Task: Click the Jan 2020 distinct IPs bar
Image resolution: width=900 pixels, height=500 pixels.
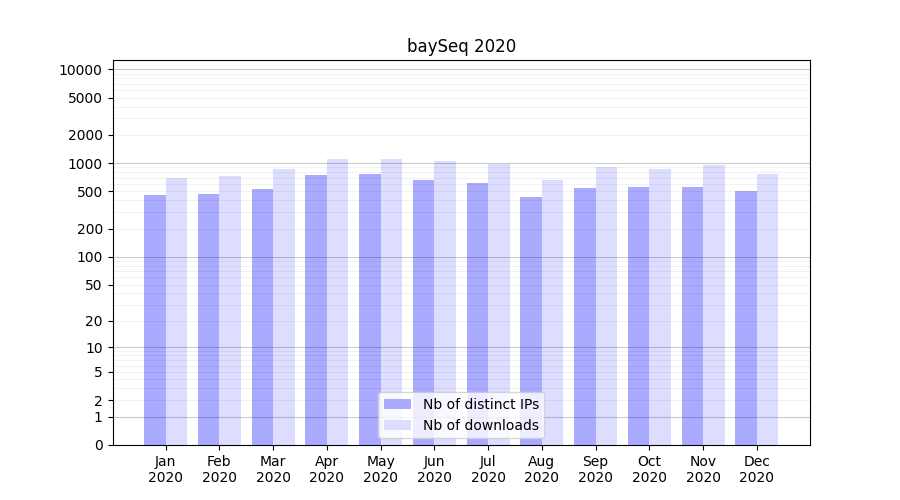Action: tap(155, 320)
